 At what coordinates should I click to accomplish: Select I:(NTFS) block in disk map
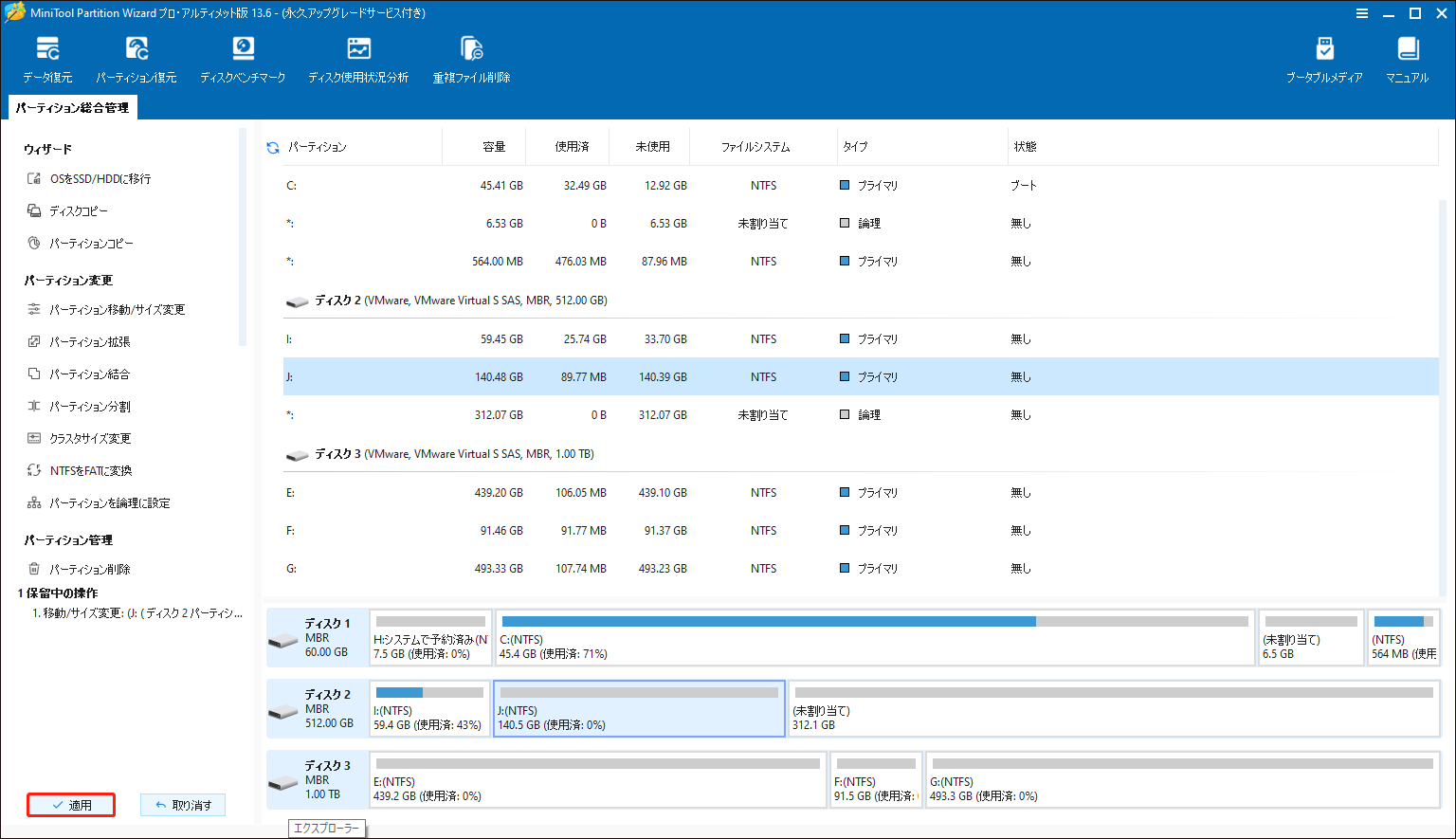[x=429, y=708]
